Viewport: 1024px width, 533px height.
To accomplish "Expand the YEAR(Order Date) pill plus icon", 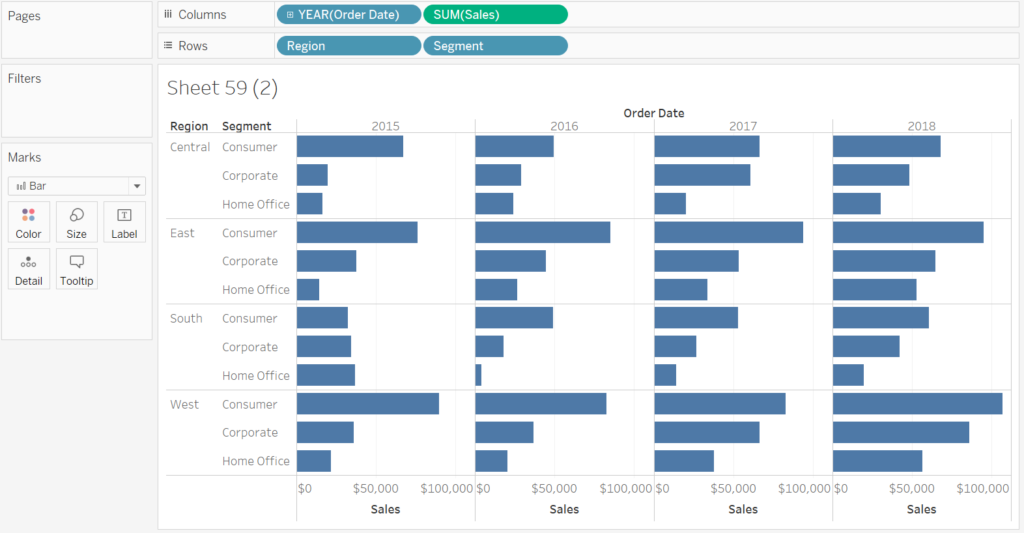I will (x=290, y=15).
